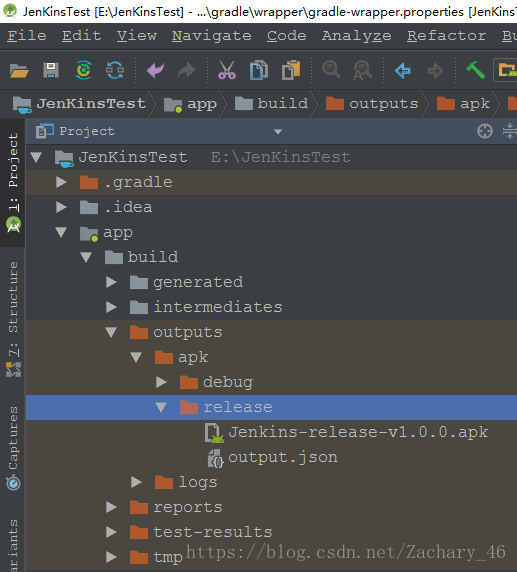The width and height of the screenshot is (517, 572).
Task: Select the debug folder in tree
Action: (x=216, y=382)
